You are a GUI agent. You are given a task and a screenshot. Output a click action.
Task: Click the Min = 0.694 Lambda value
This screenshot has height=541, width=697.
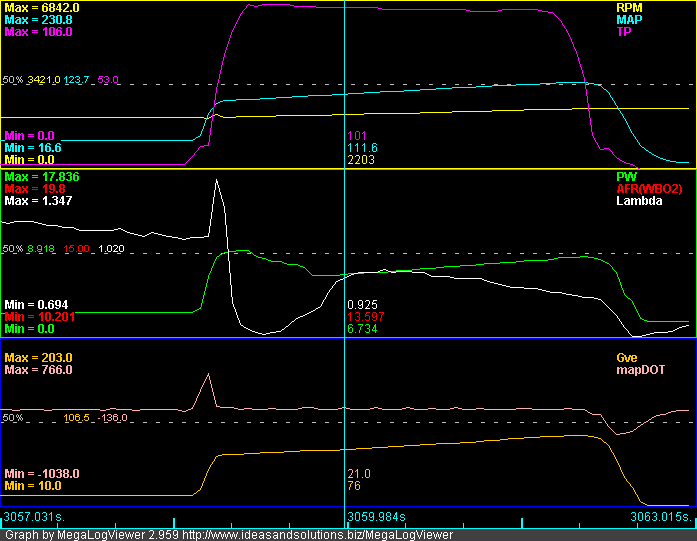coord(36,305)
